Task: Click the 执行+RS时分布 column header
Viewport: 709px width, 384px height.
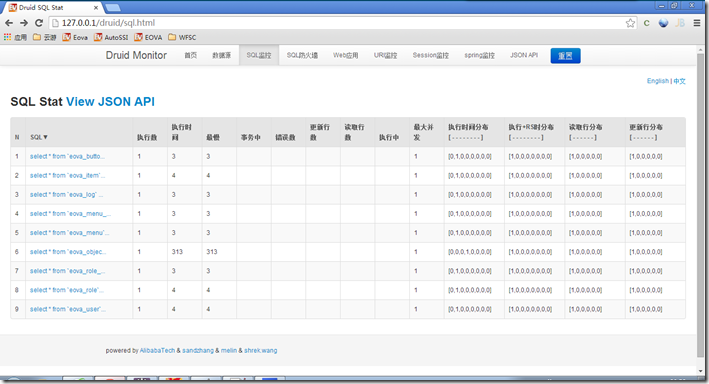Action: [531, 132]
